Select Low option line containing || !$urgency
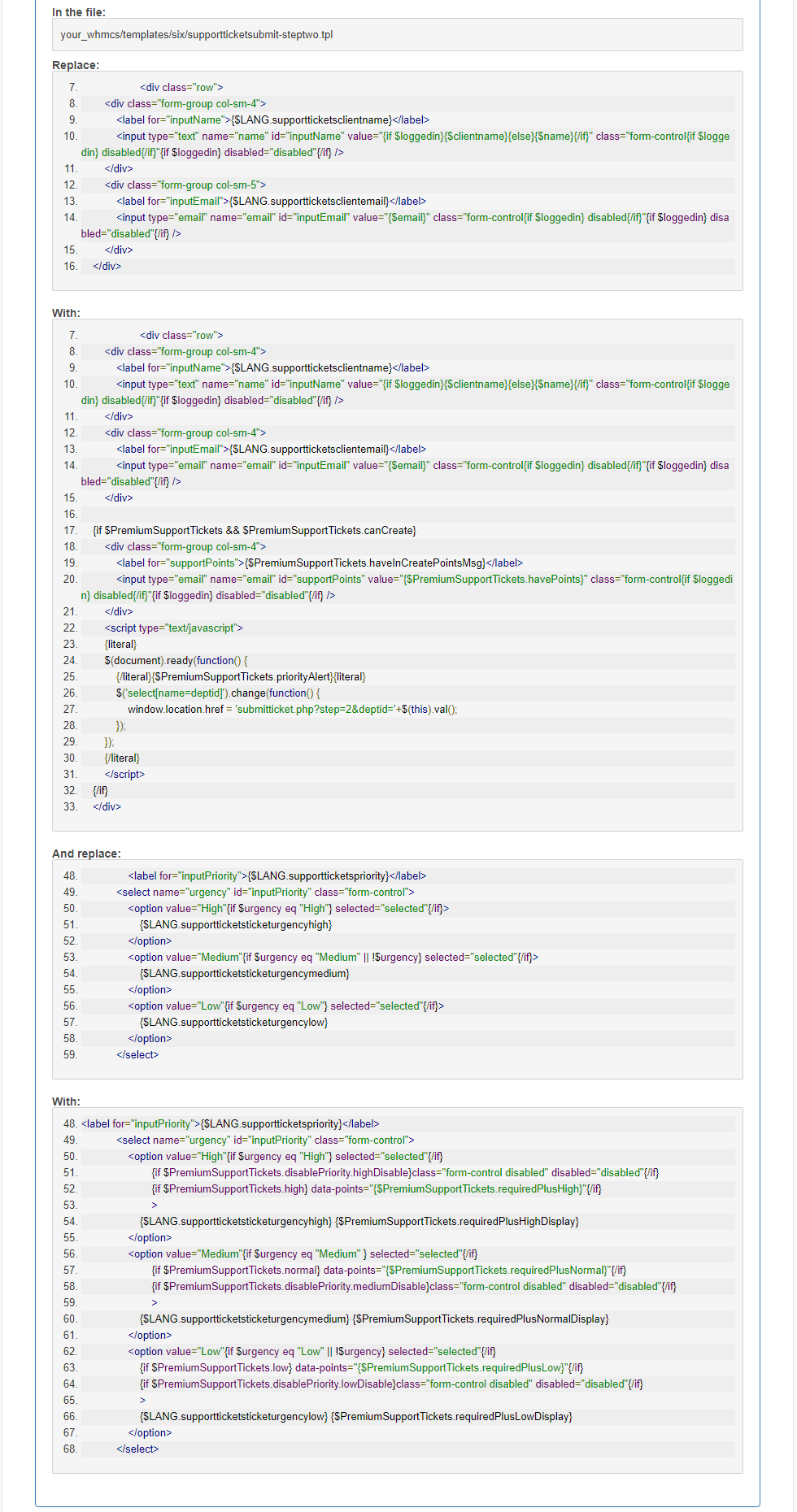Viewport: 797px width, 1512px height. pyautogui.click(x=312, y=1351)
